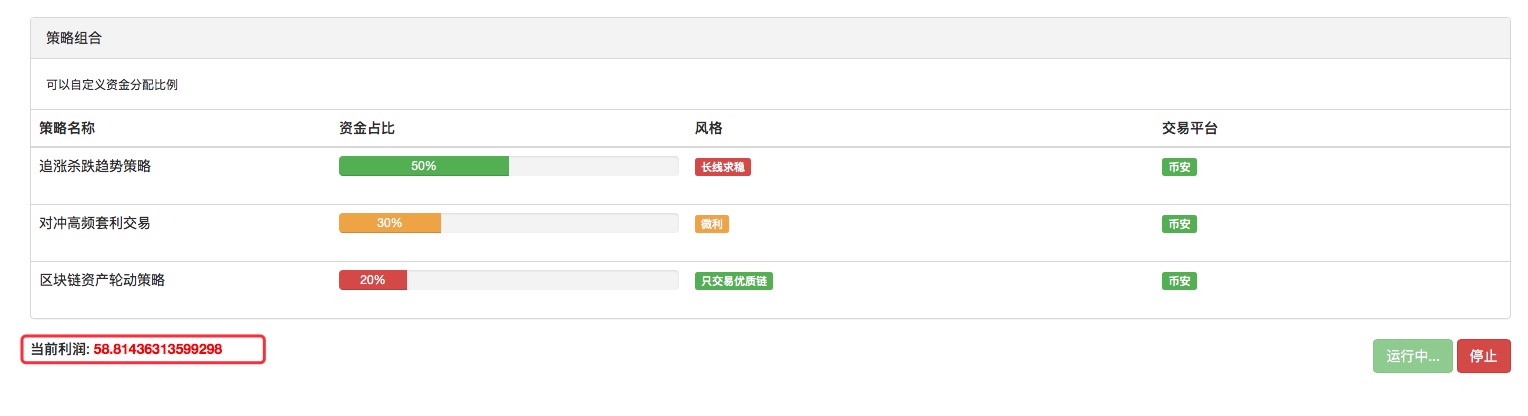
Task: Click the 30% orange progress bar
Action: (390, 223)
